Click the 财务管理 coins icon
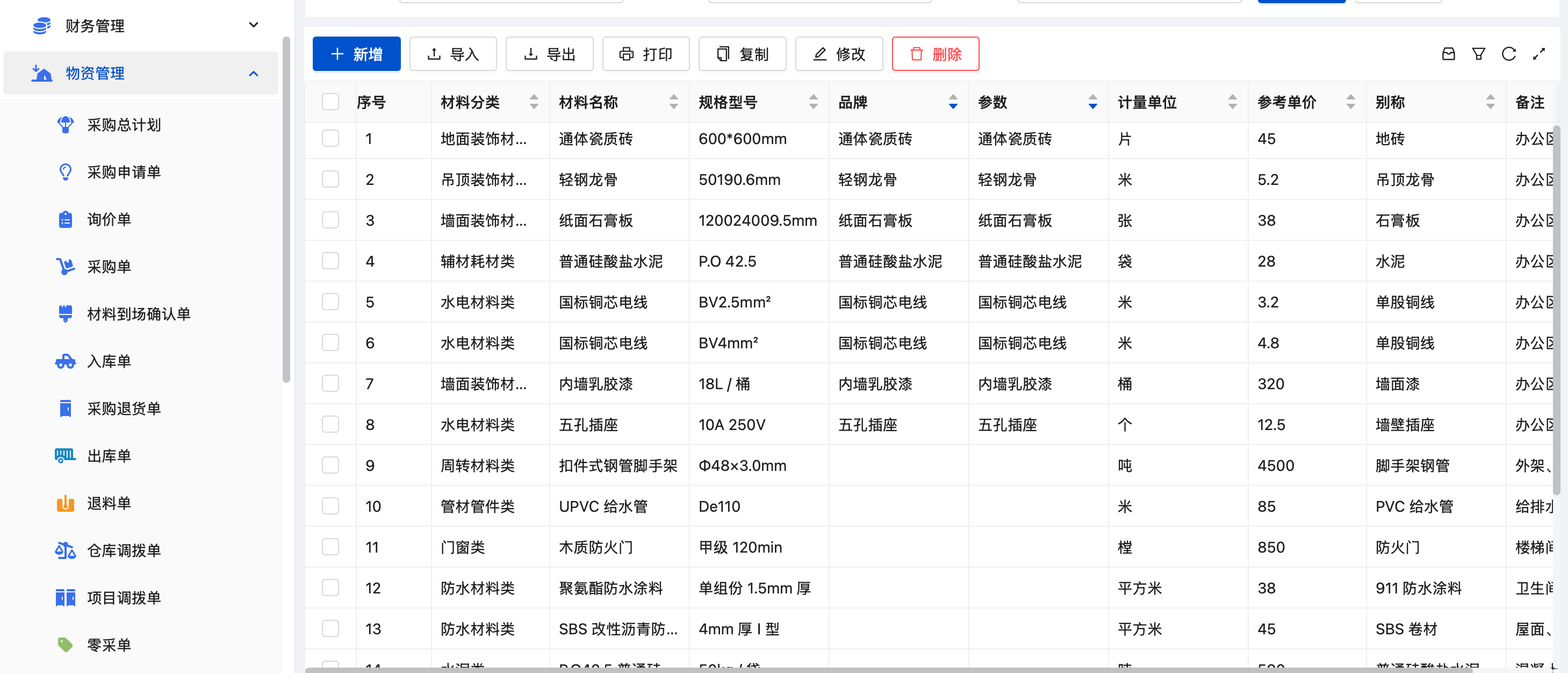The height and width of the screenshot is (673, 1568). 42,26
